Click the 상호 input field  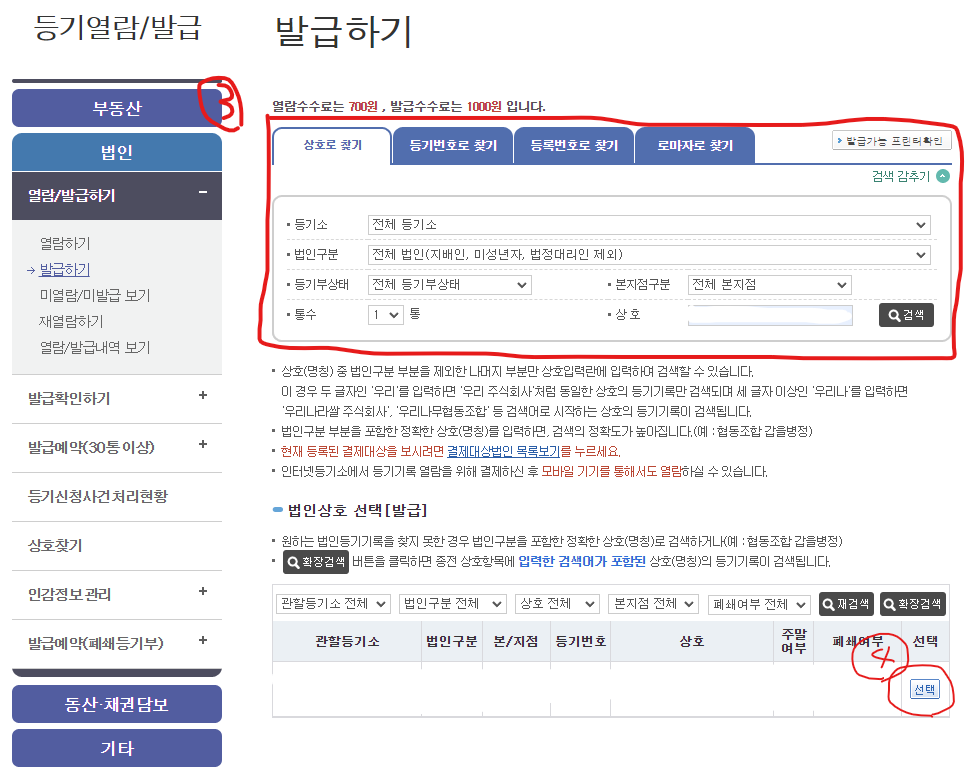[x=770, y=315]
